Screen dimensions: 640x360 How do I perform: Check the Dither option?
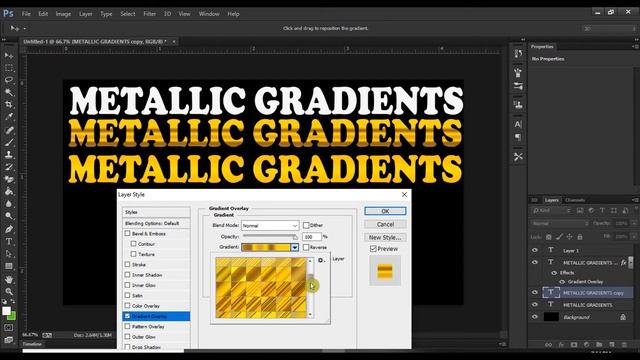coord(306,225)
